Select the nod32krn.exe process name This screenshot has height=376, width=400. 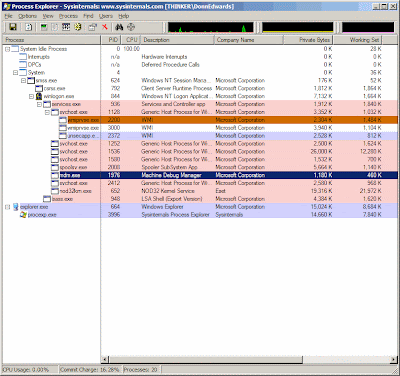(x=76, y=191)
